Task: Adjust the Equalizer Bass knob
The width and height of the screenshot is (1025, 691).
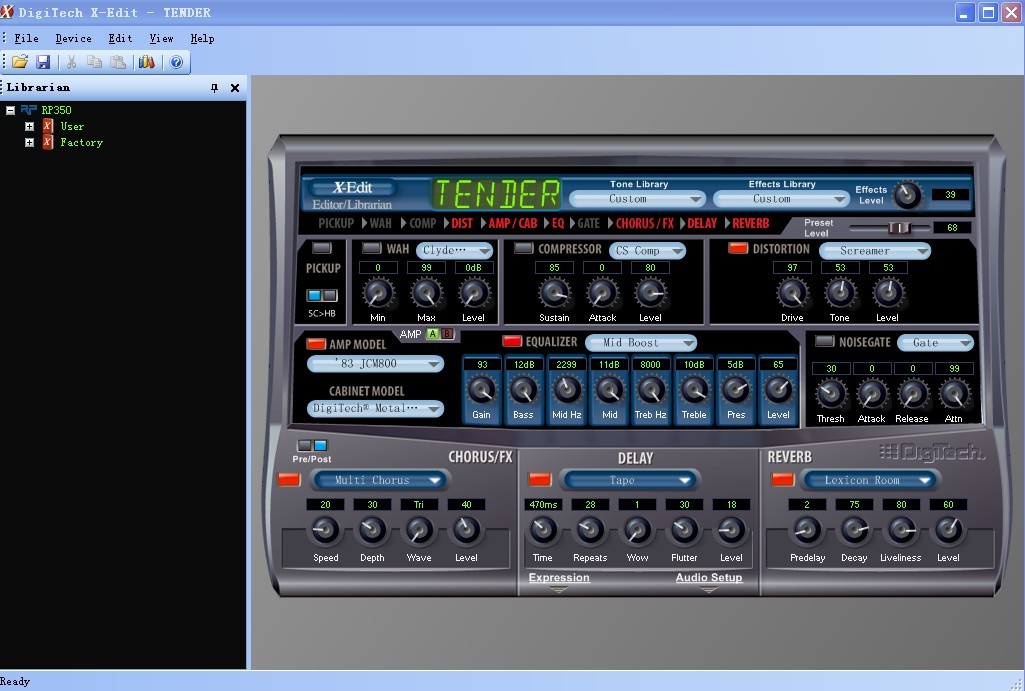Action: pos(524,390)
